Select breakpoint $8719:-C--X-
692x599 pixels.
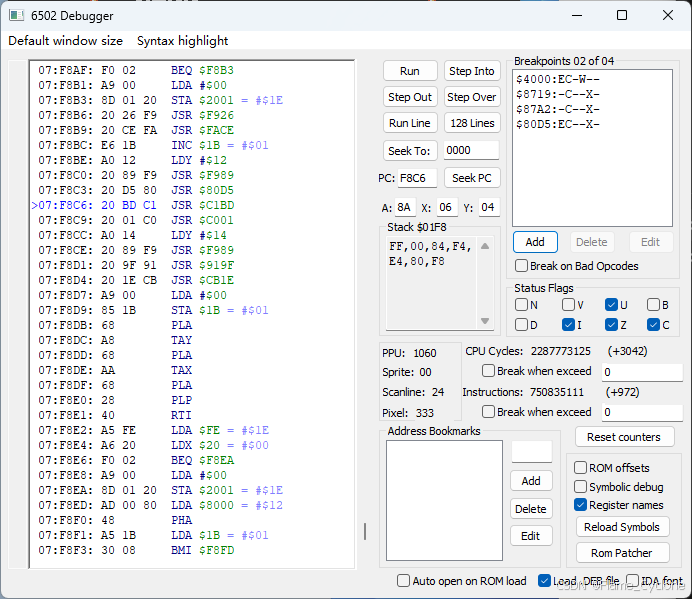click(x=592, y=94)
